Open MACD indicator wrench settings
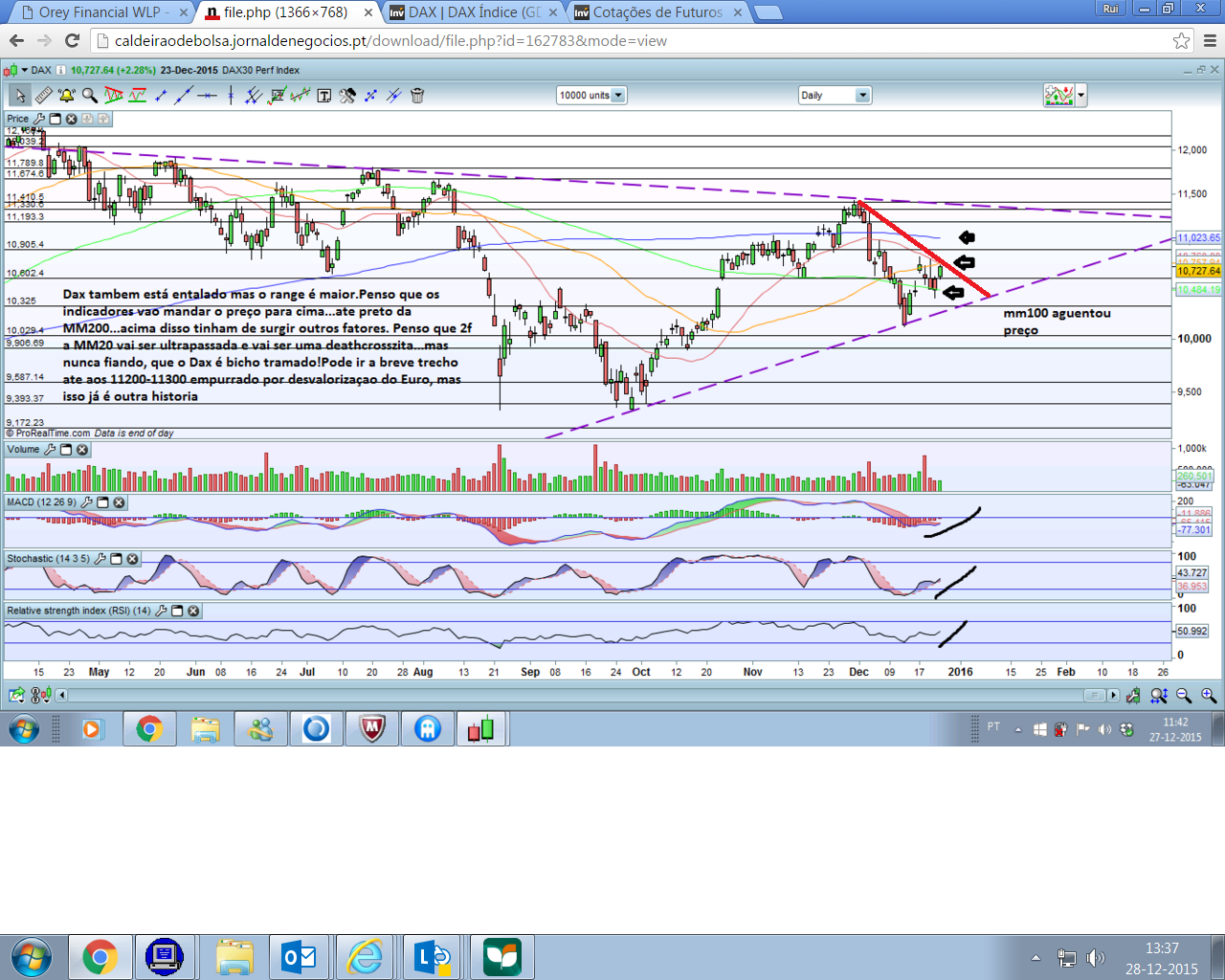1225x980 pixels. [86, 502]
